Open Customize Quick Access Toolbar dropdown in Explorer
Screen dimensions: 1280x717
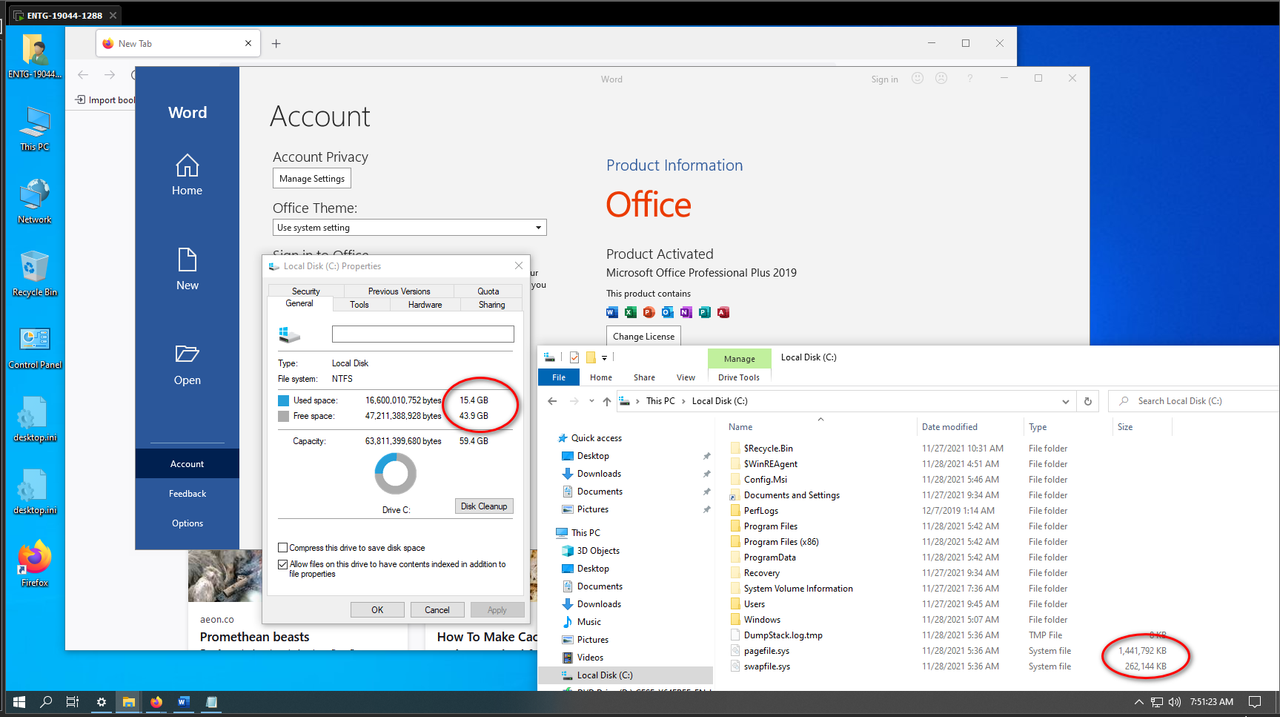[604, 358]
